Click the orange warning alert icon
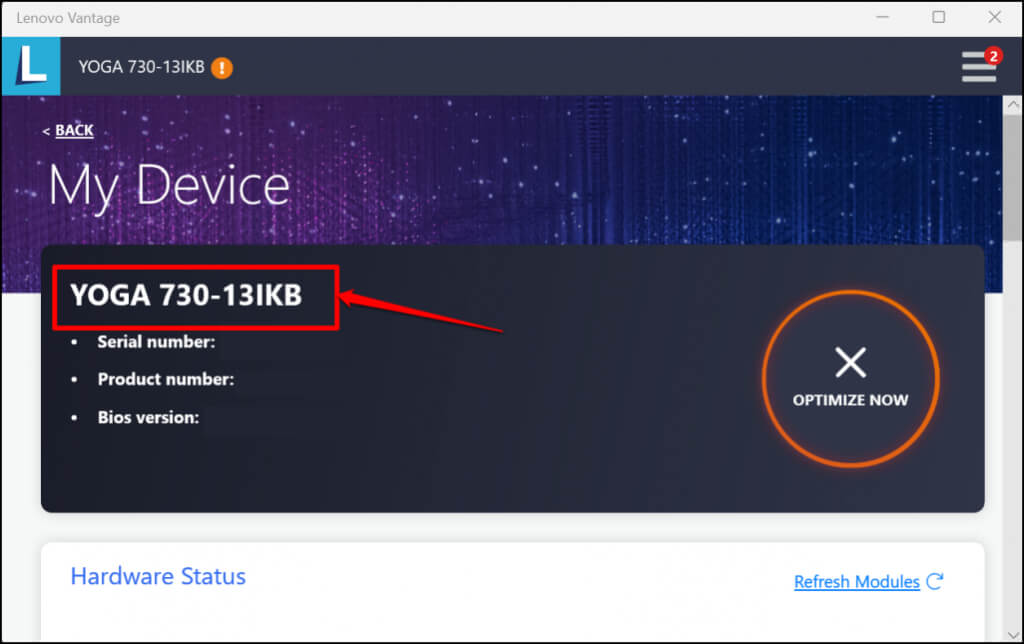The image size is (1024, 644). point(222,68)
